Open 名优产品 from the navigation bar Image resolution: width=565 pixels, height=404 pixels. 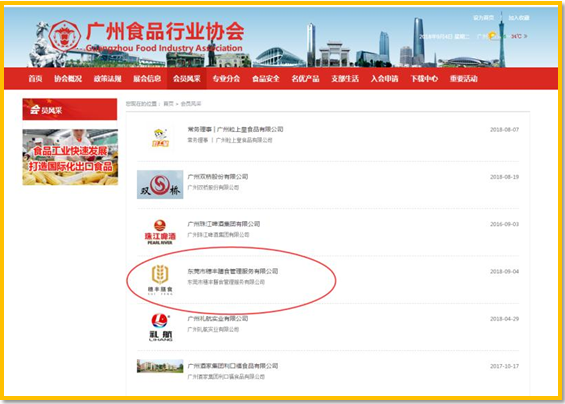[306, 79]
